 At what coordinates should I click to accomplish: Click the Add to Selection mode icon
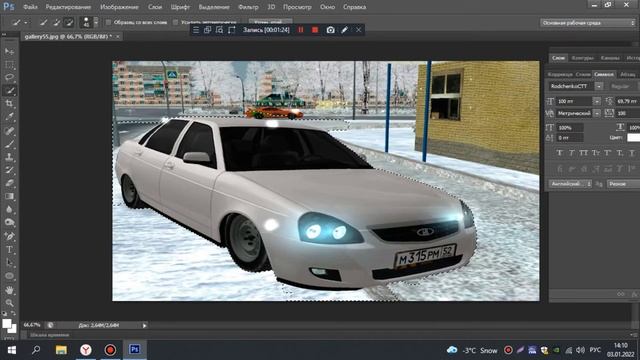coord(56,22)
